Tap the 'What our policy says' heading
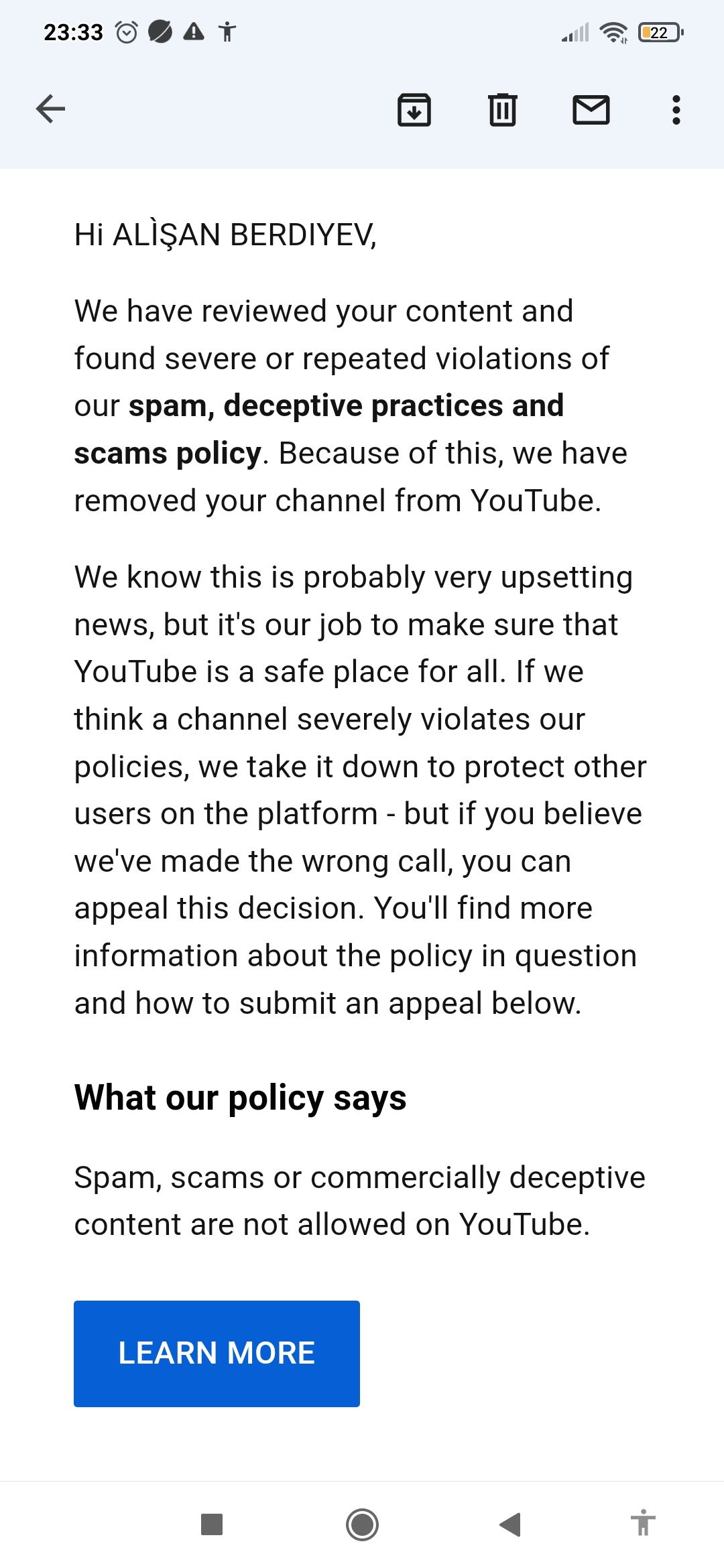Viewport: 724px width, 1568px height. tap(240, 1098)
